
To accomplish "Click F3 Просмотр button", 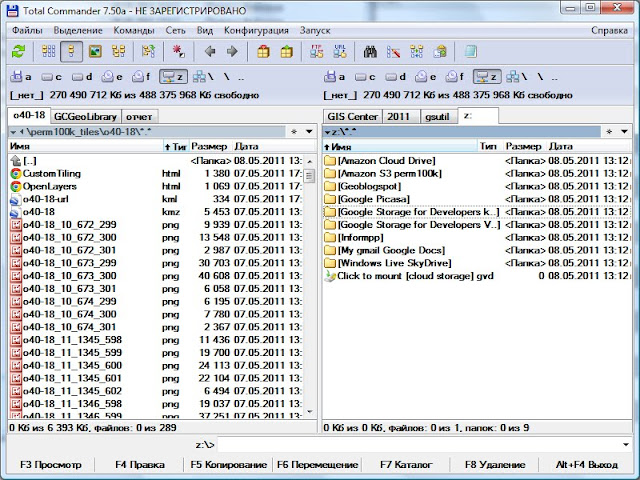I will (51, 464).
